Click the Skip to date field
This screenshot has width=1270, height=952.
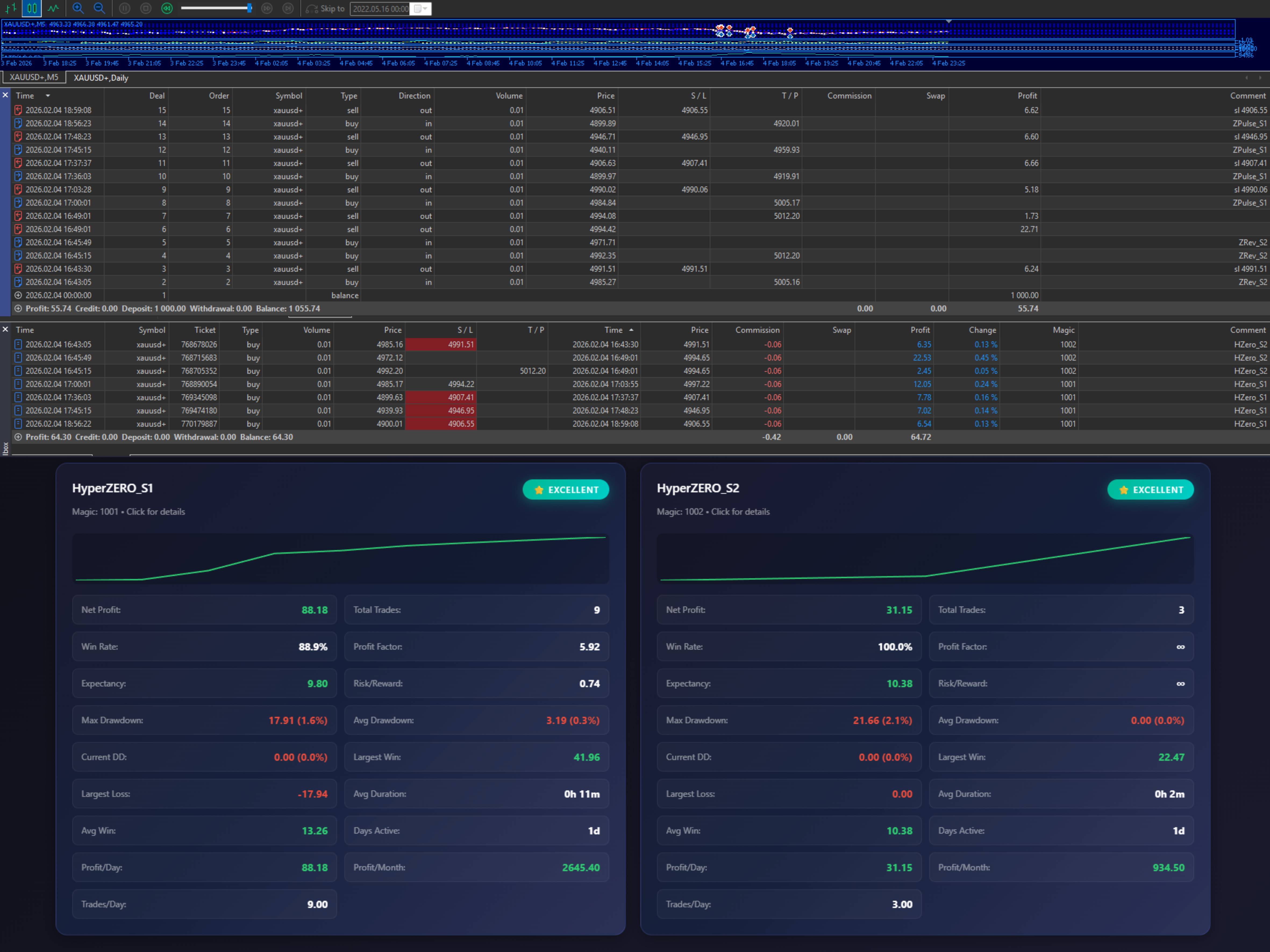(x=380, y=9)
